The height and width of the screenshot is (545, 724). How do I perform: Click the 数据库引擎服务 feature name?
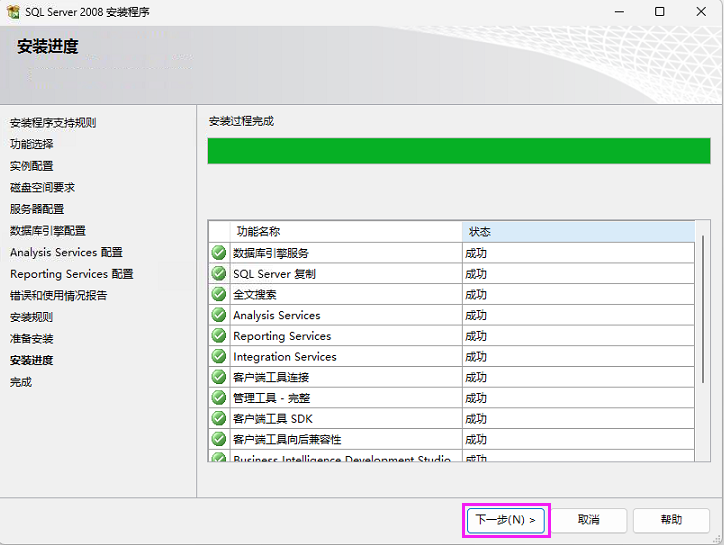[271, 253]
